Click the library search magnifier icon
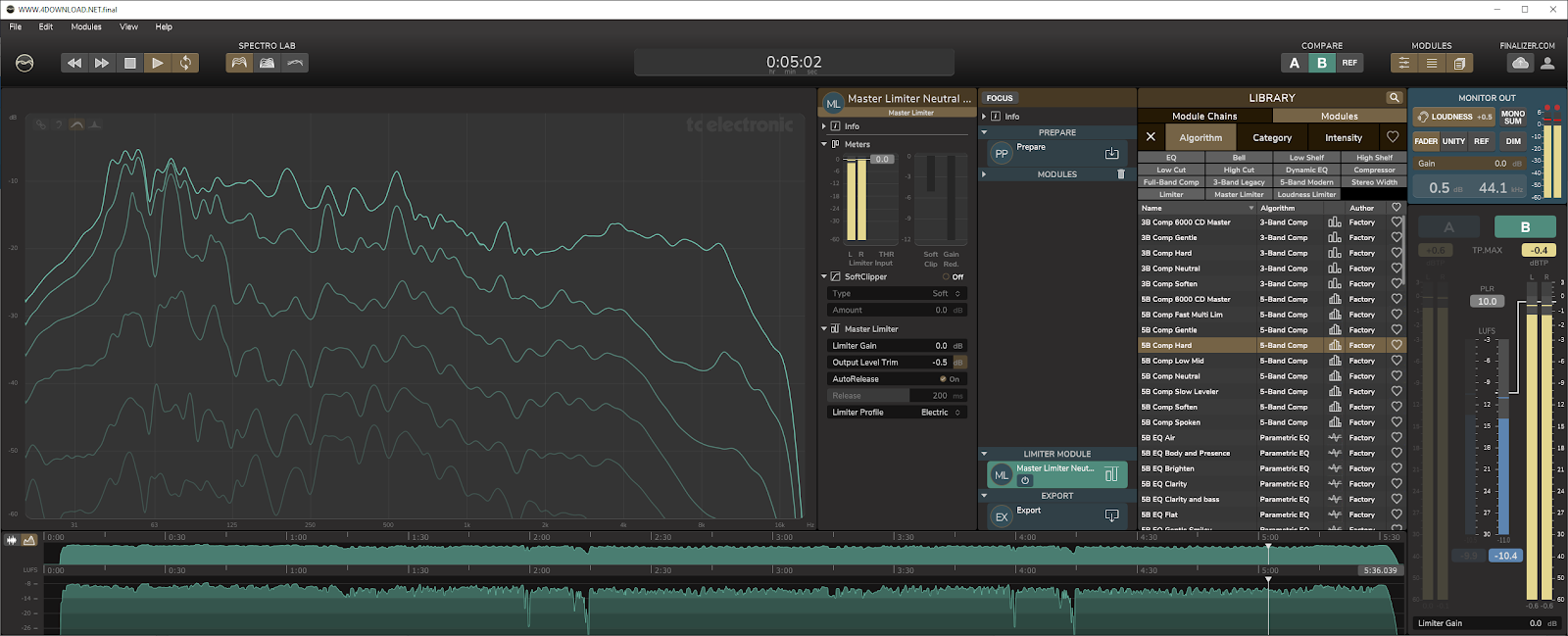 click(1394, 98)
